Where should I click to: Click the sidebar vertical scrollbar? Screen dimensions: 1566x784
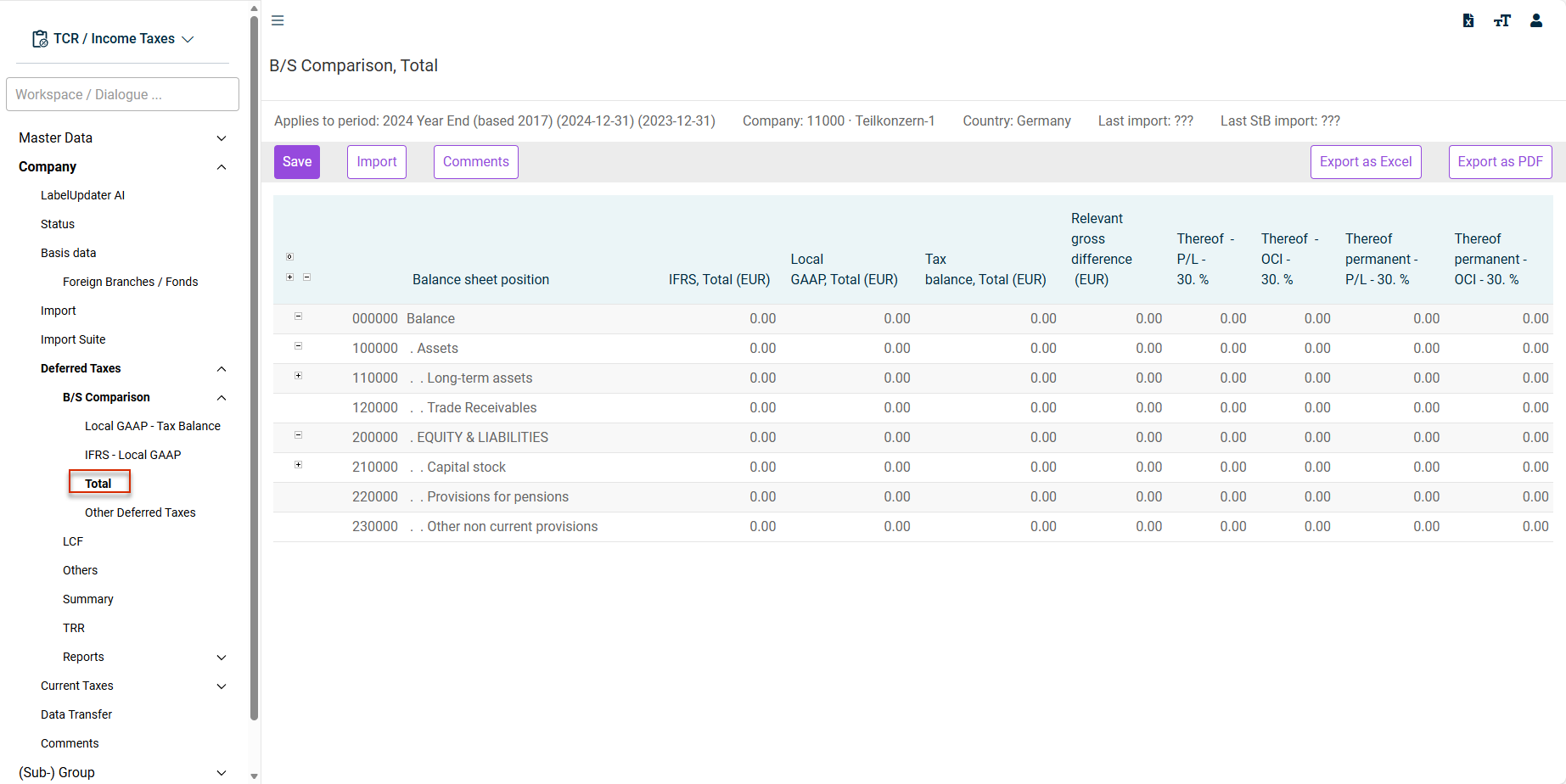(254, 368)
